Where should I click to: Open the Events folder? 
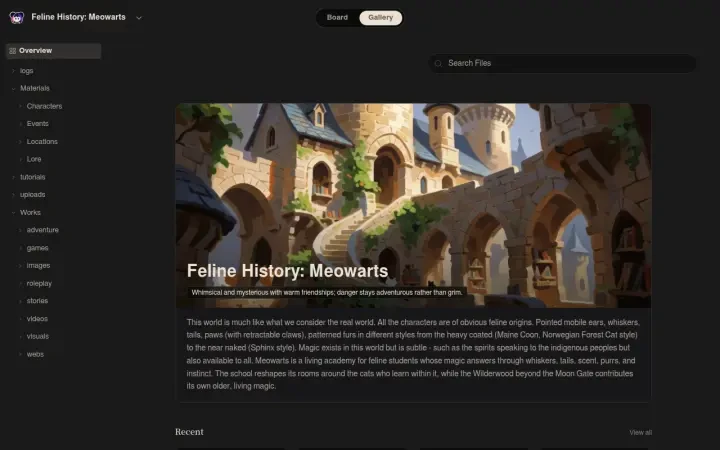coord(38,124)
